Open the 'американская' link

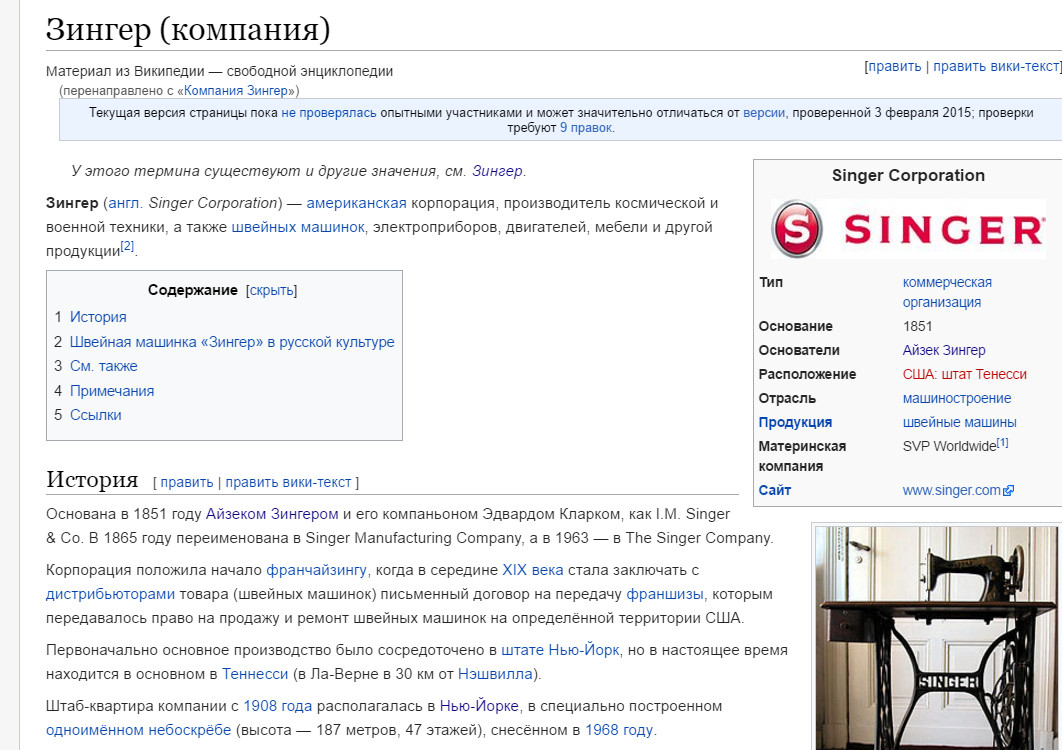coord(356,203)
